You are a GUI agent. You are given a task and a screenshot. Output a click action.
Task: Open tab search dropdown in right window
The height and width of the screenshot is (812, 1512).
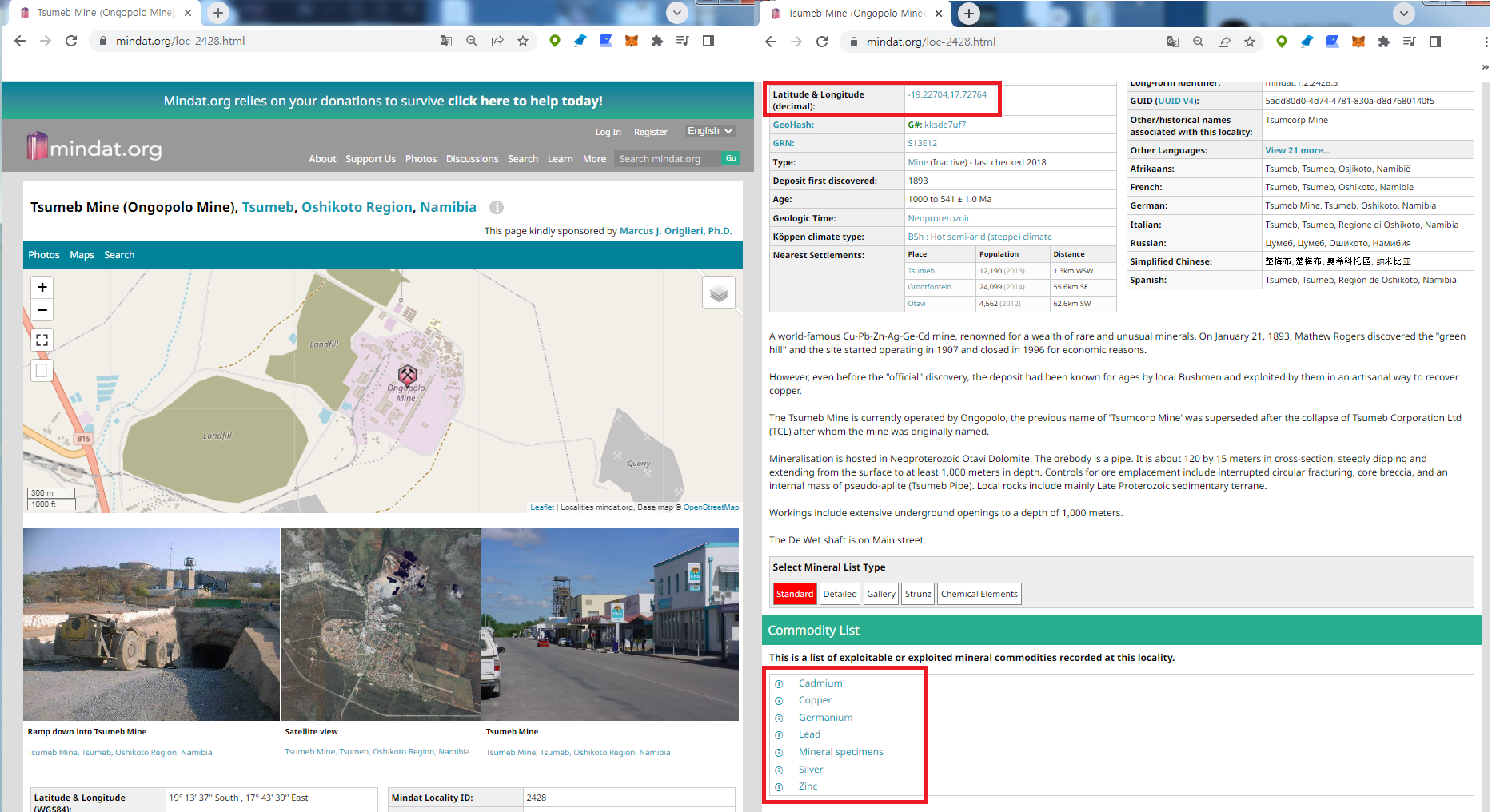[x=1404, y=13]
